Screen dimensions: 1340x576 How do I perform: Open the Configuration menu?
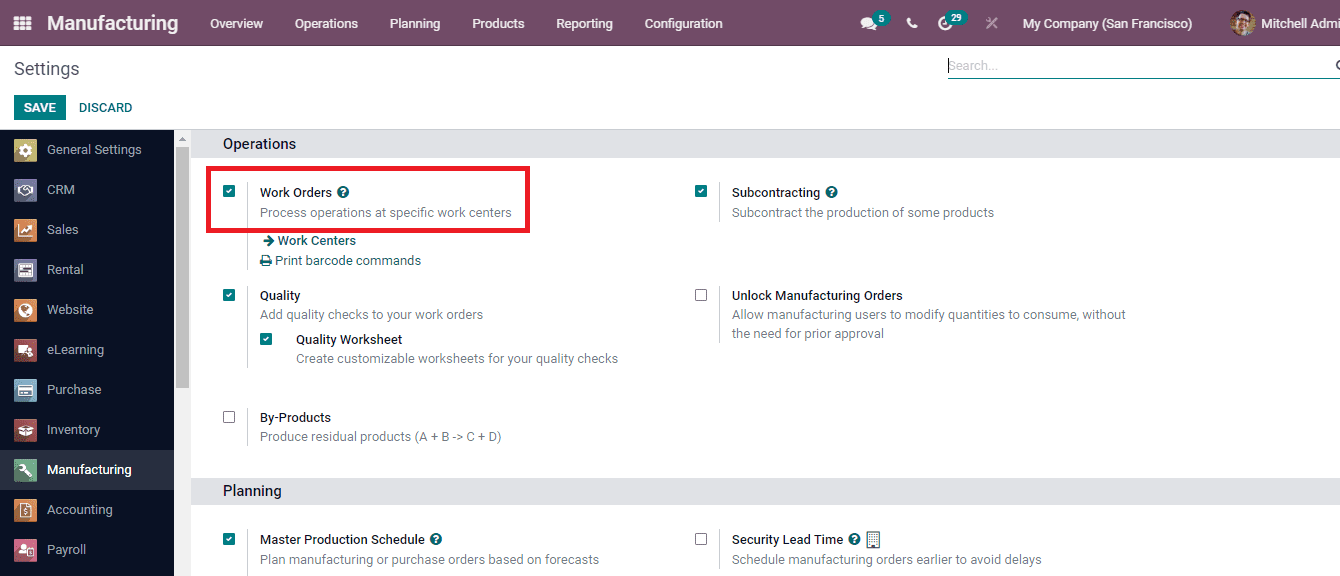683,23
